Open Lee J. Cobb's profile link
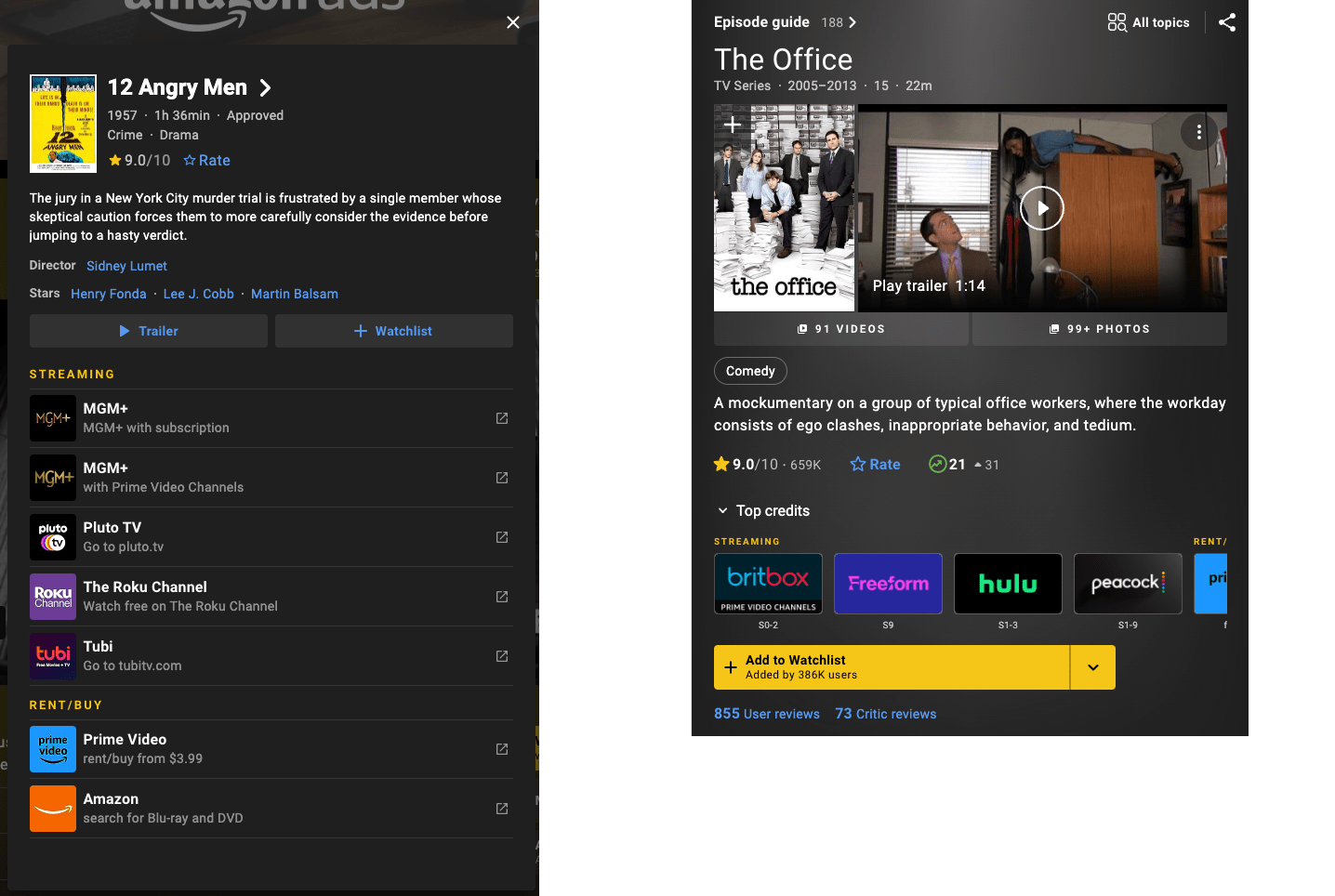This screenshot has width=1335, height=896. click(x=198, y=294)
